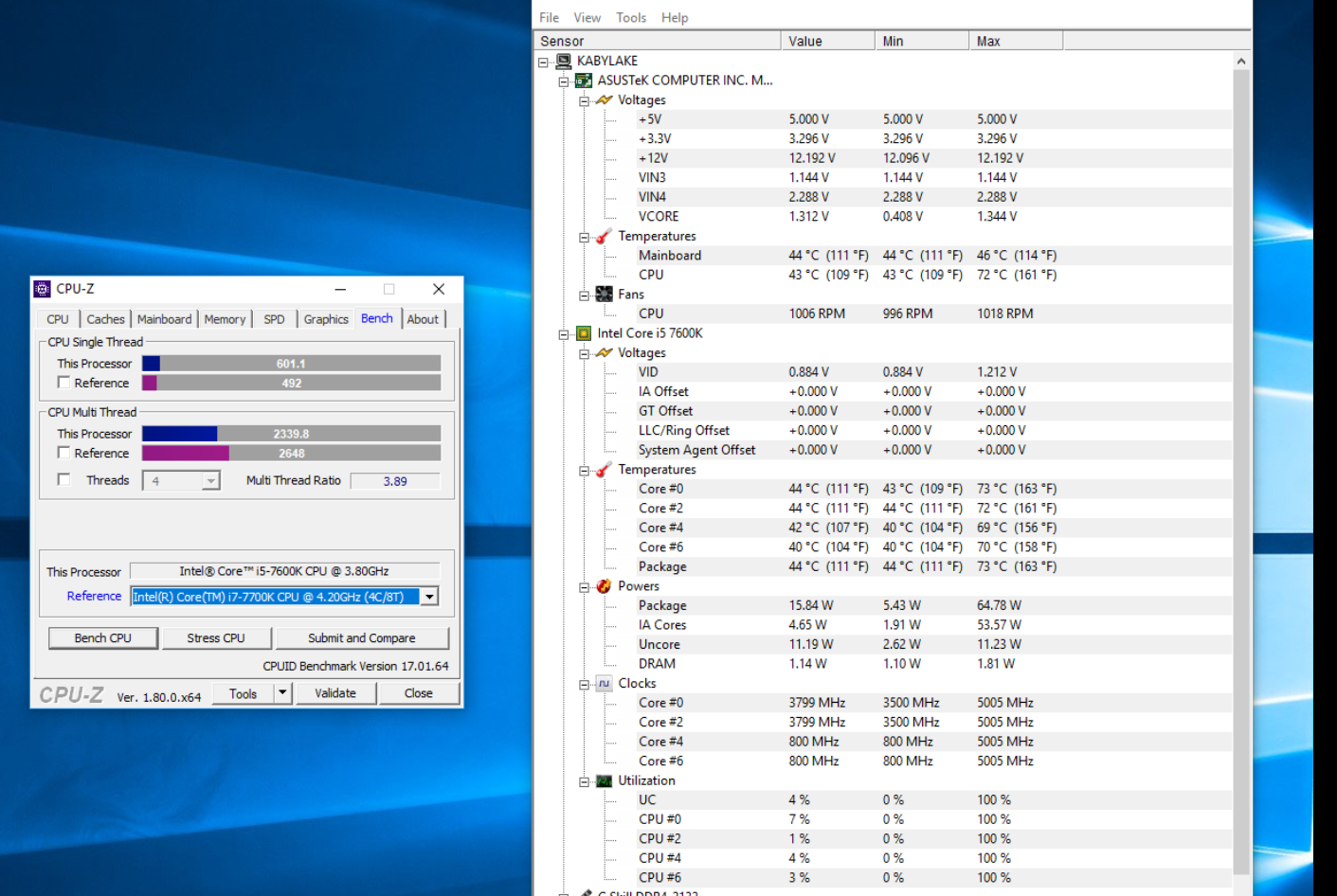Screen dimensions: 1337x896
Task: Open the Threads count dropdown
Action: point(210,481)
